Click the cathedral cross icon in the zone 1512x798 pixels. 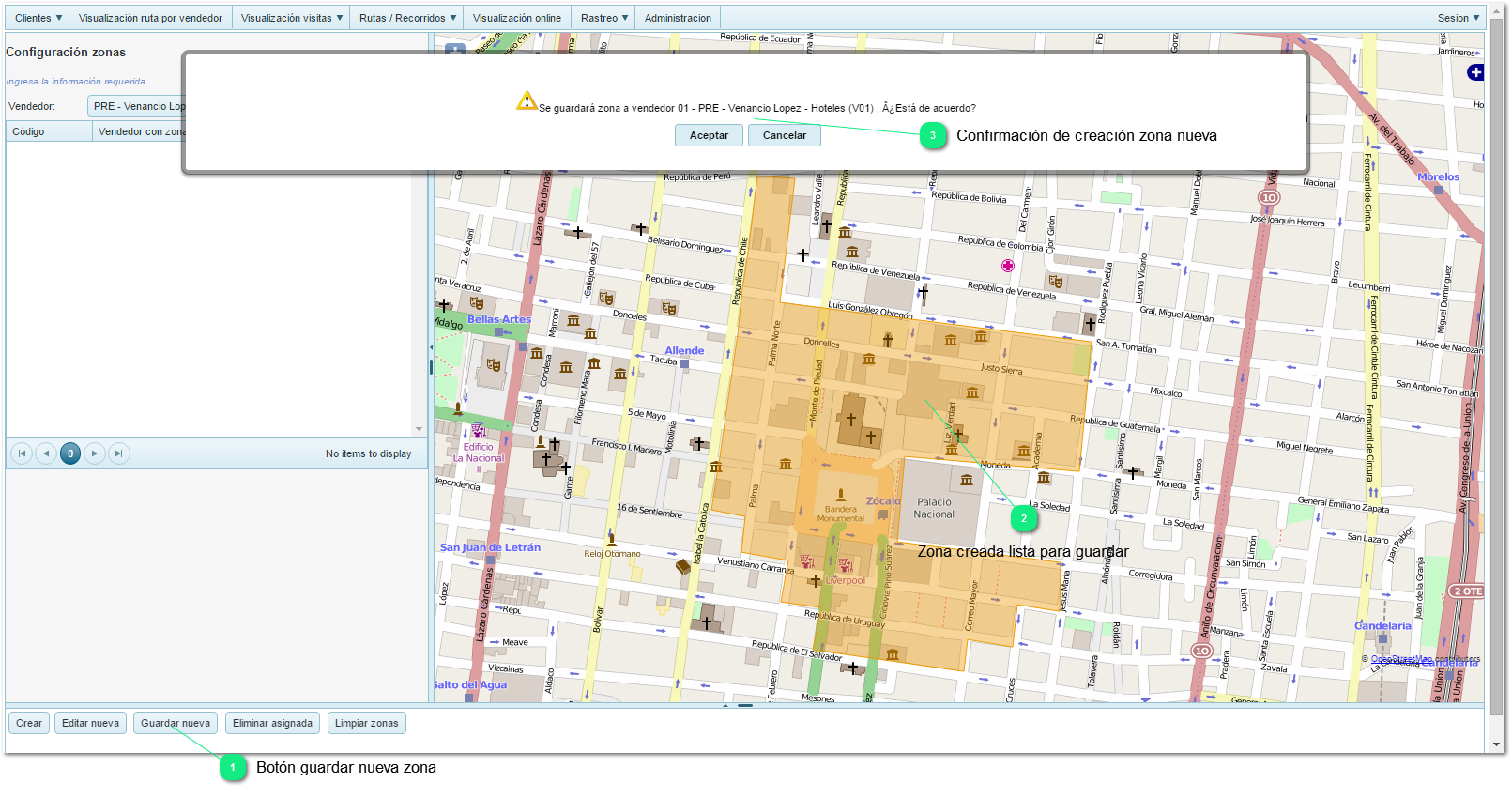tap(851, 420)
